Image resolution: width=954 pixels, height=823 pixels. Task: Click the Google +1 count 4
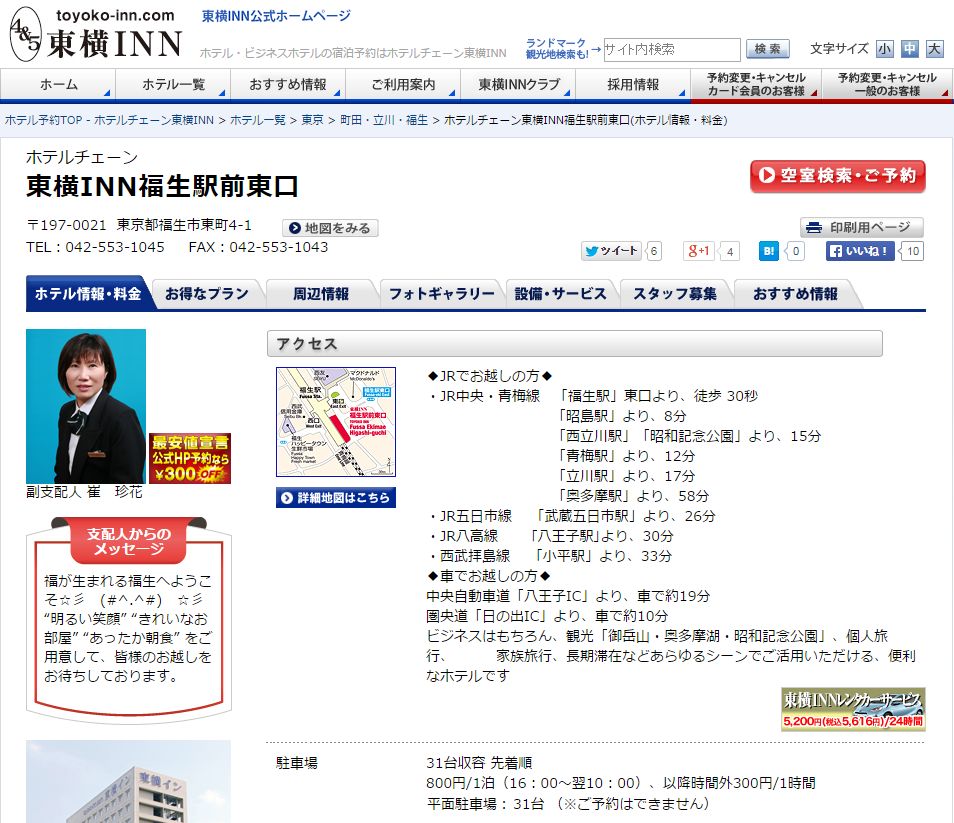click(x=730, y=251)
